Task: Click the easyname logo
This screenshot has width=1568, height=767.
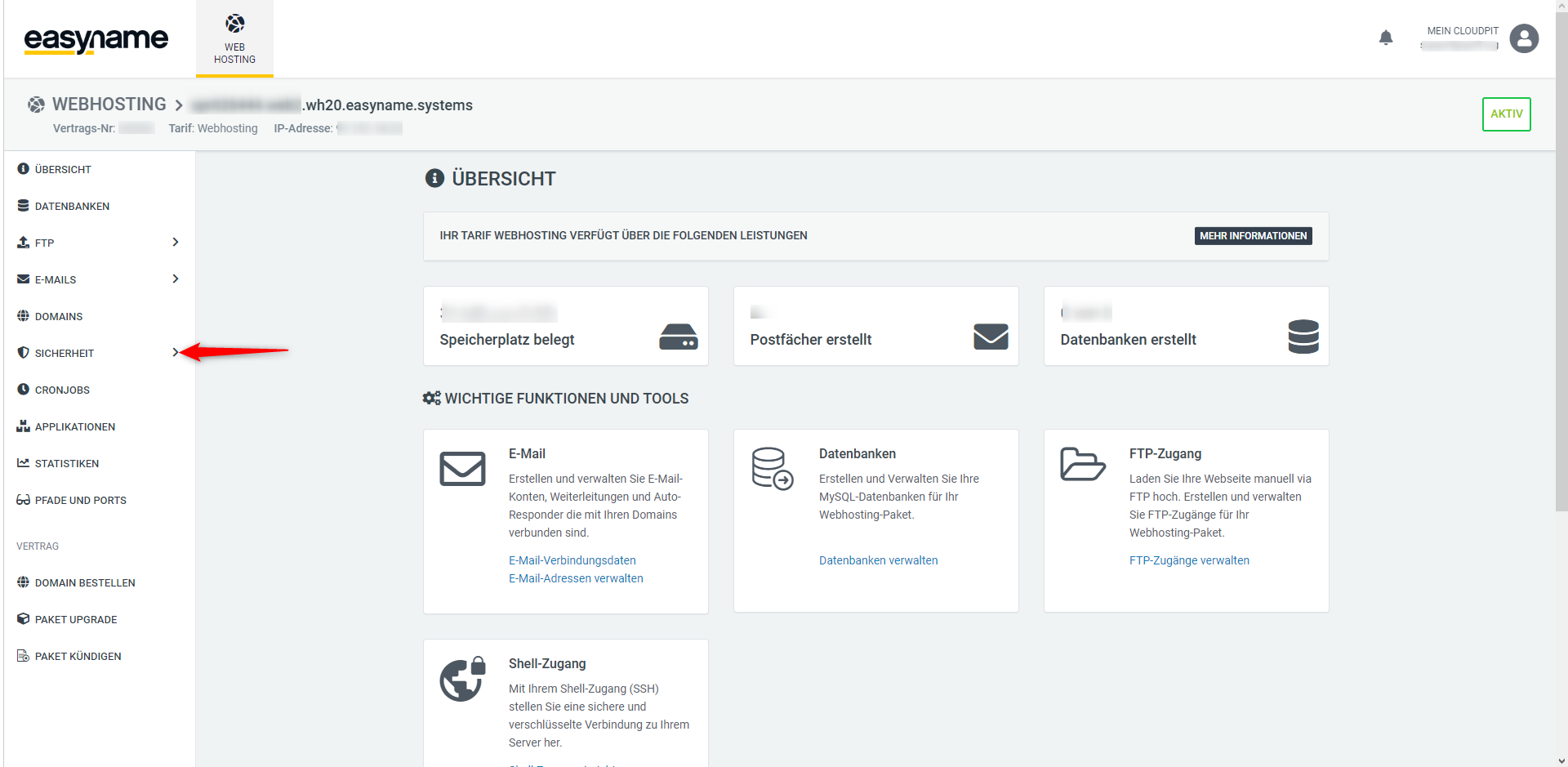Action: click(96, 39)
